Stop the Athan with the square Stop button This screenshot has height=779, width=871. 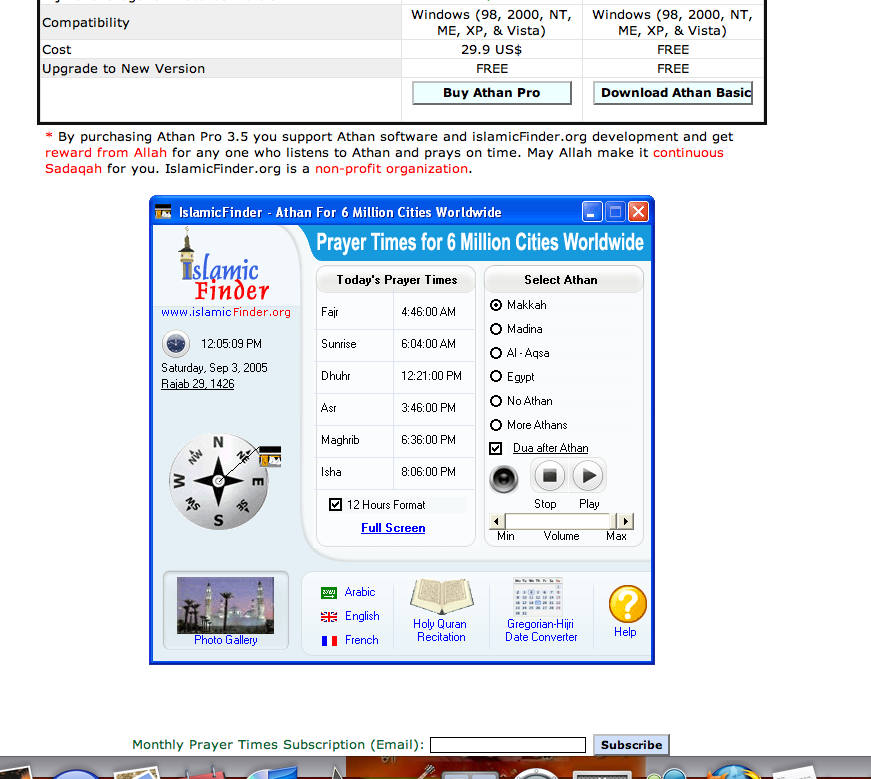point(549,476)
